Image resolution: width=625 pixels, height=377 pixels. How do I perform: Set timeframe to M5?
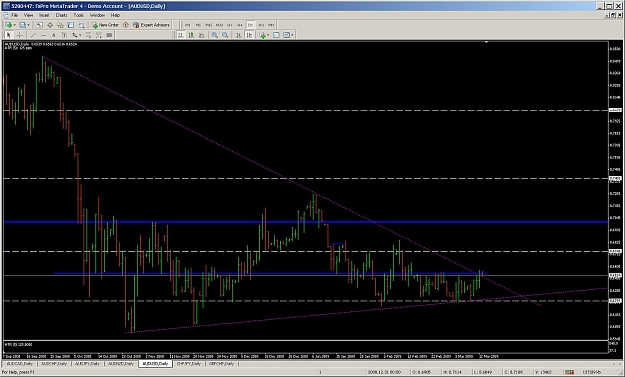coord(198,25)
